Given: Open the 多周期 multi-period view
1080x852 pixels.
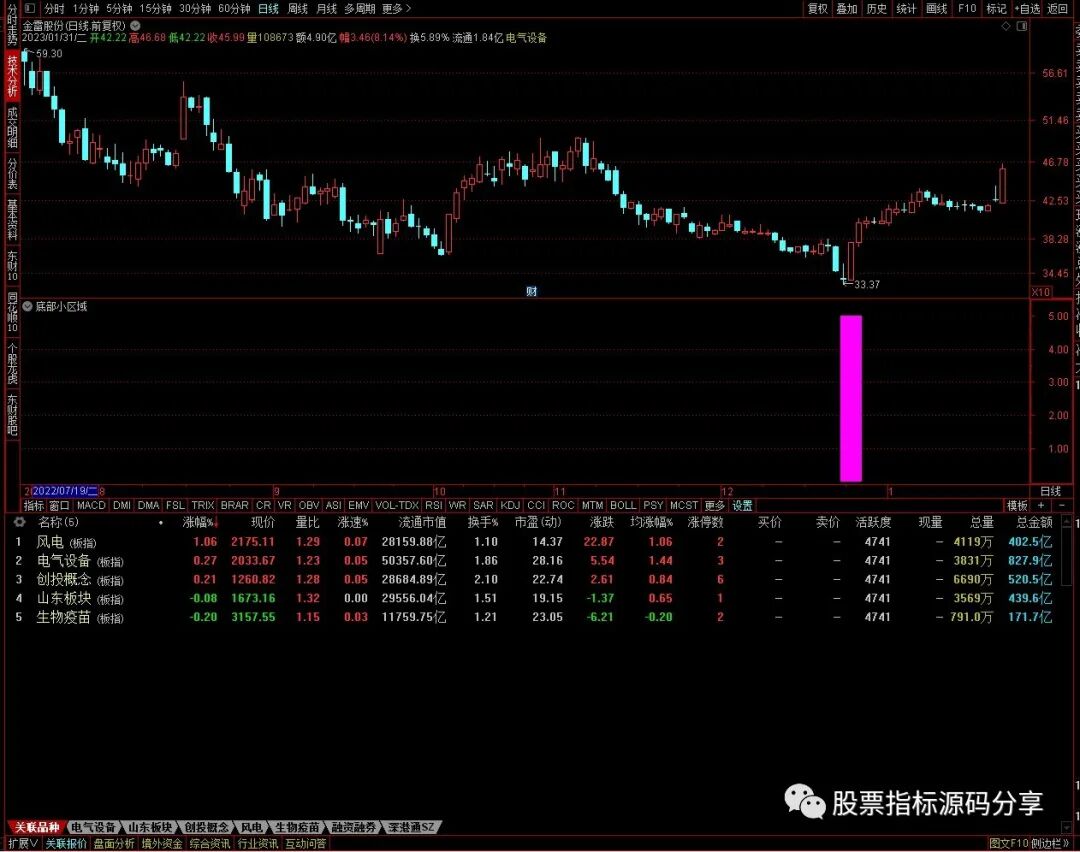Looking at the screenshot, I should [360, 8].
